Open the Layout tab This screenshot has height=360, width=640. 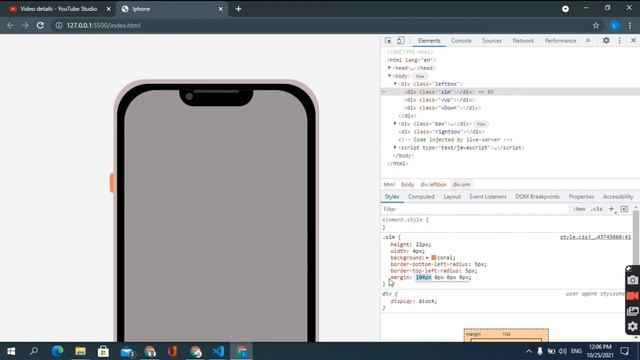click(452, 197)
